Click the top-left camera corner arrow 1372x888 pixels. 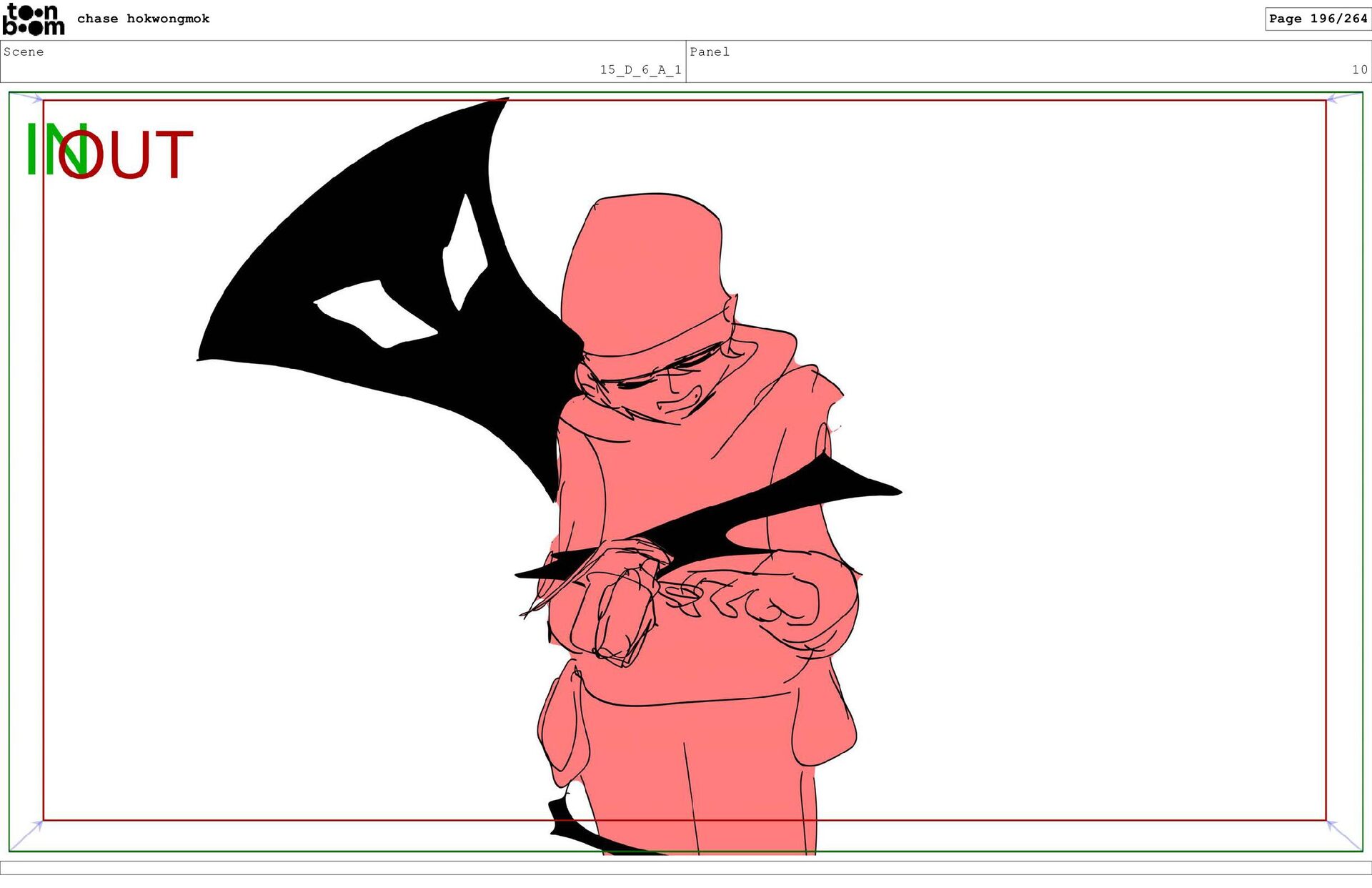pos(34,98)
